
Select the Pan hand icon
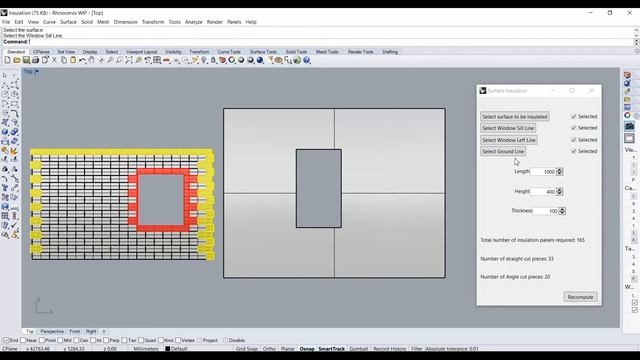click(x=92, y=60)
